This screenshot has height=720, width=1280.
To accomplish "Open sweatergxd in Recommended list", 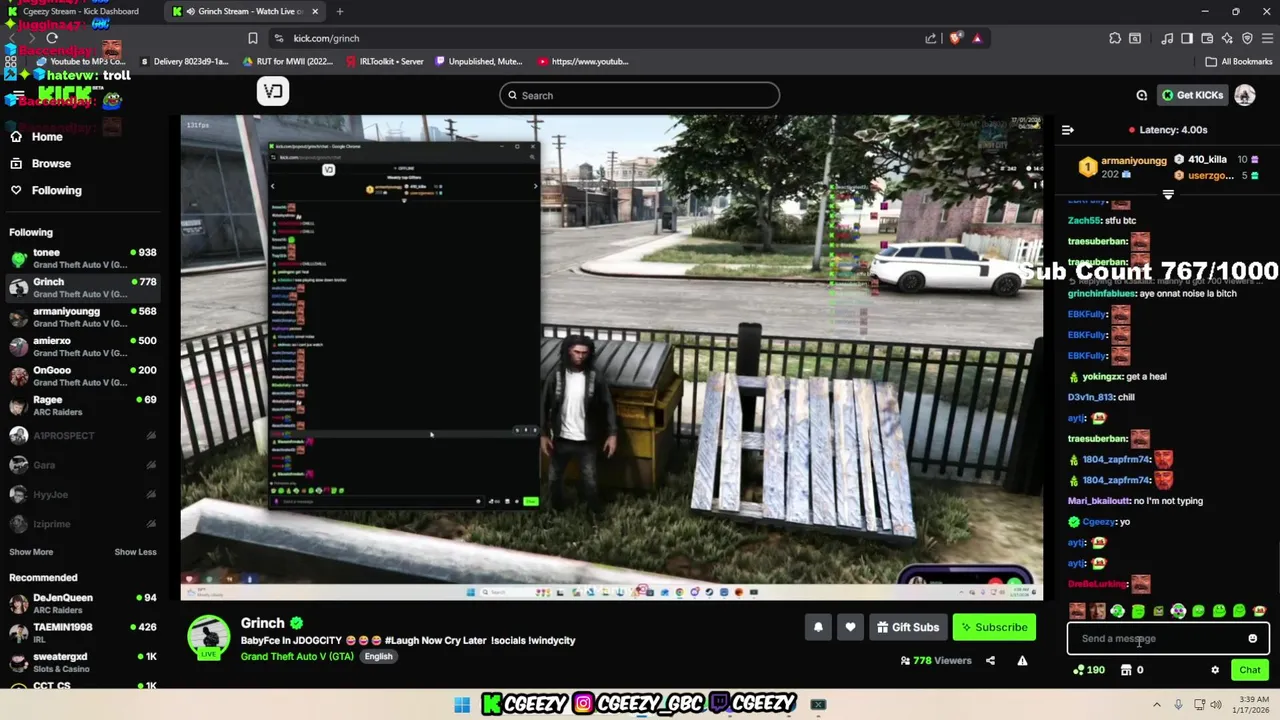I will tap(82, 662).
